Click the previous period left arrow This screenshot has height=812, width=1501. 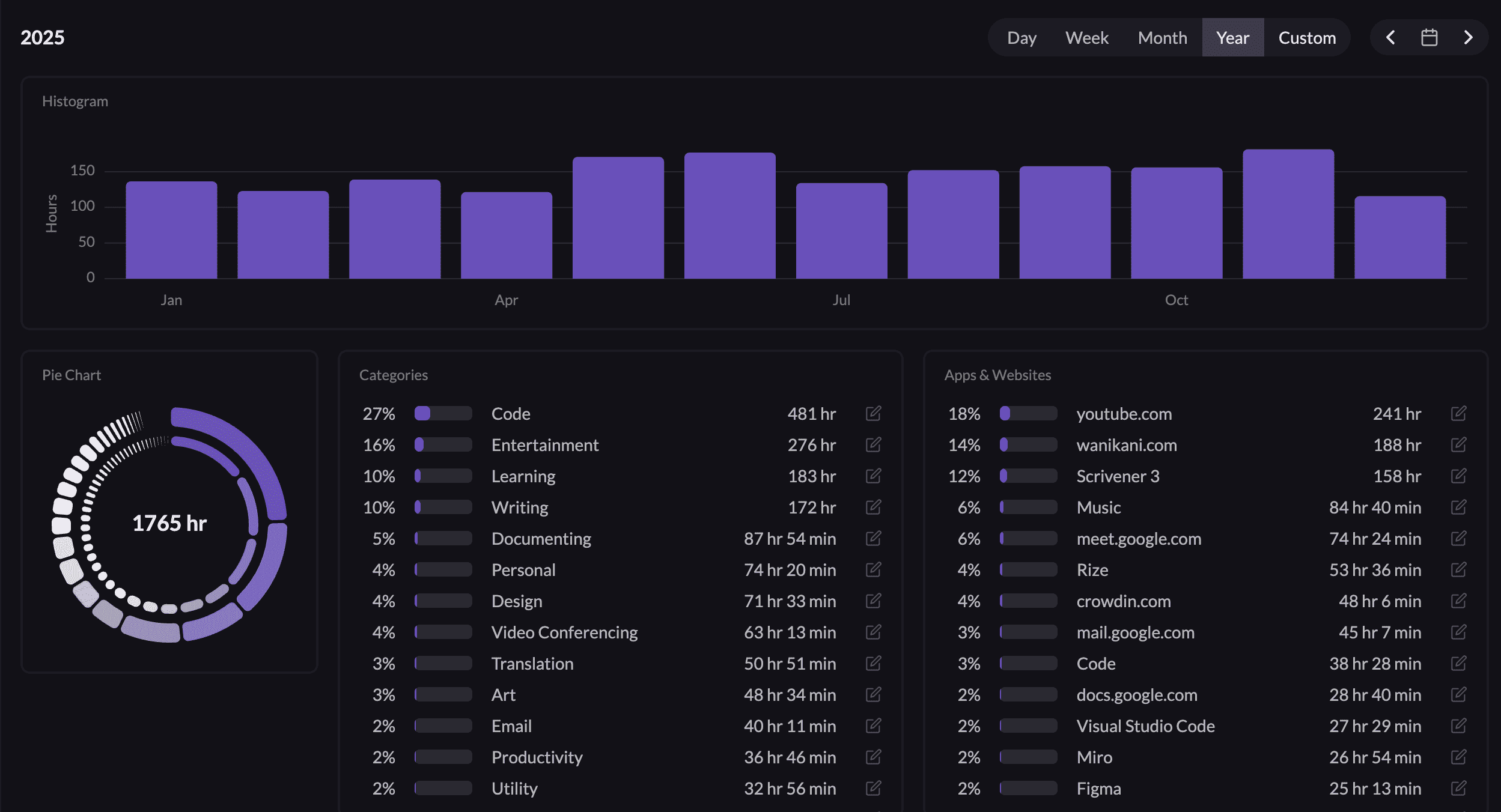pyautogui.click(x=1390, y=38)
